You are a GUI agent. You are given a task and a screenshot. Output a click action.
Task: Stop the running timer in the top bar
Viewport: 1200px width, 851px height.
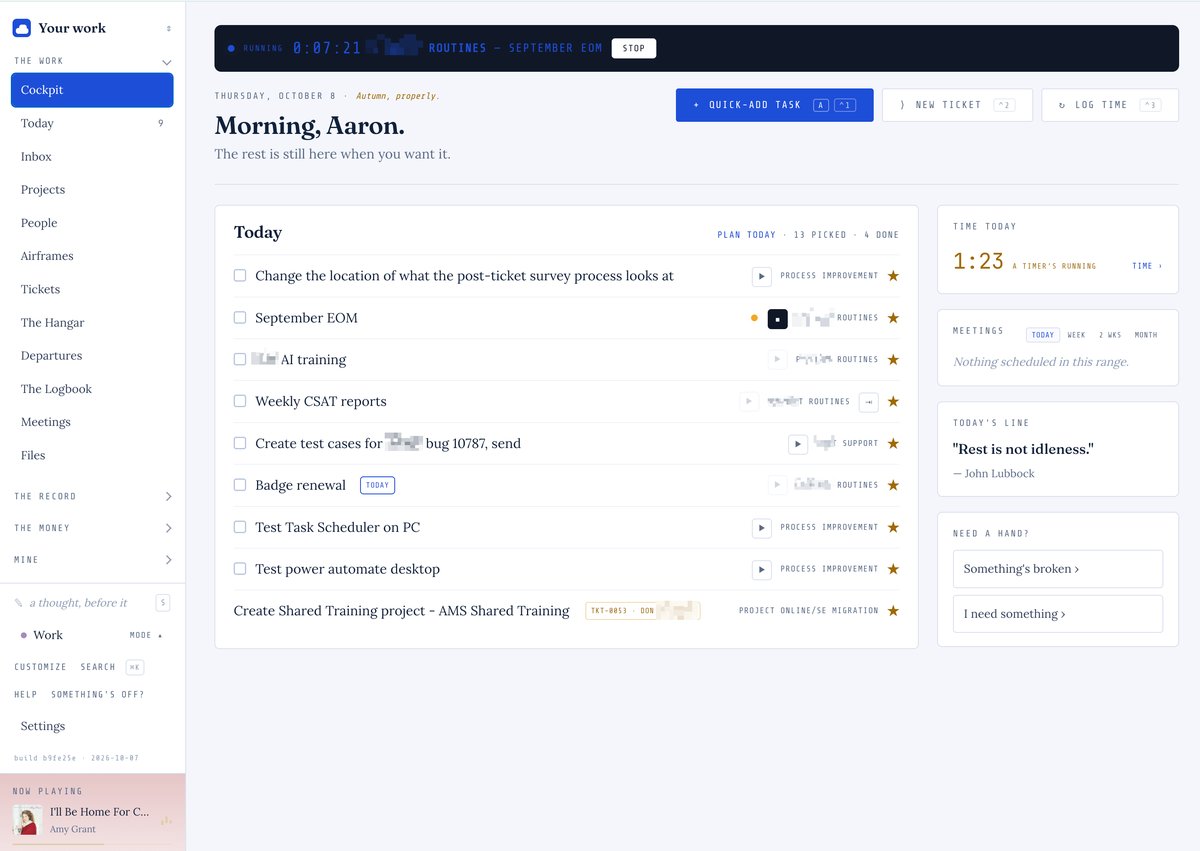click(x=634, y=48)
